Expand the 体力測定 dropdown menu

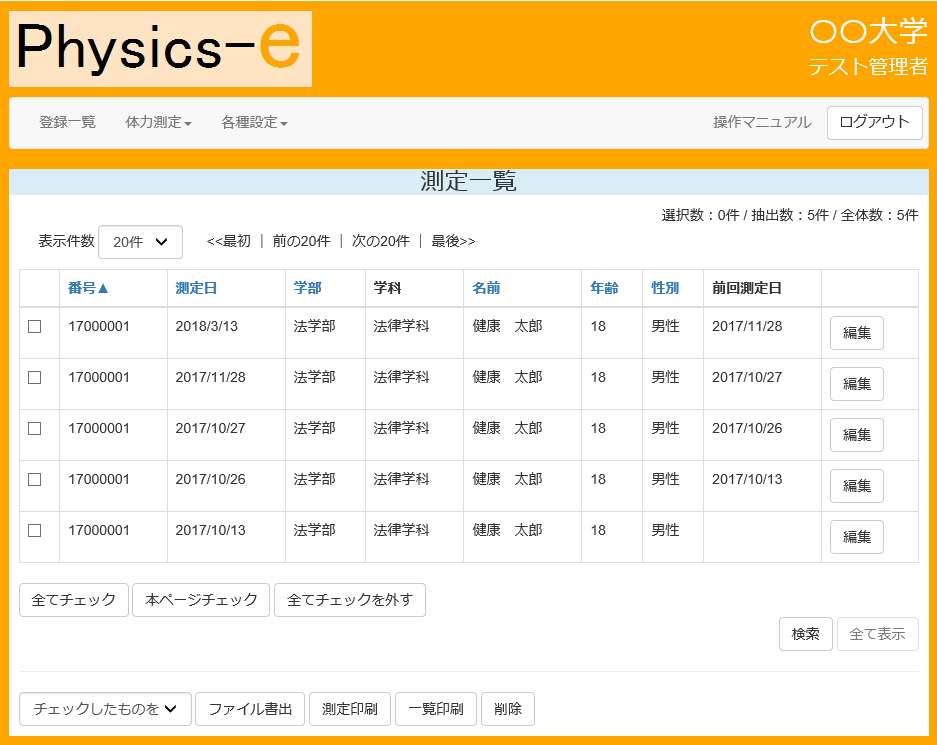click(158, 122)
